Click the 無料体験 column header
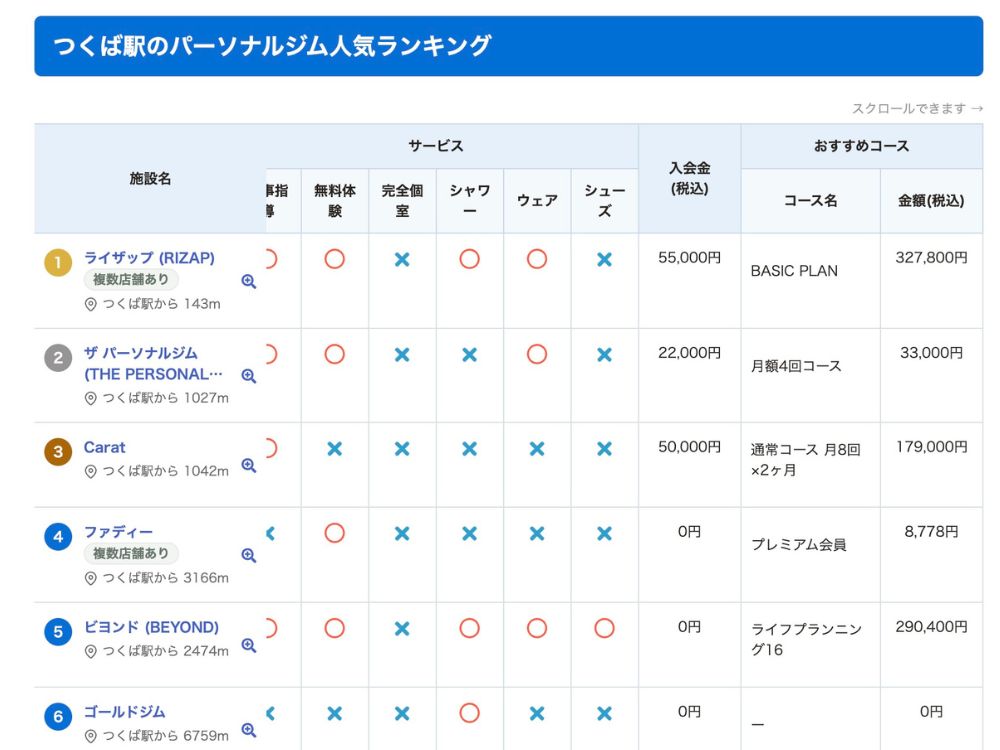 click(x=335, y=200)
